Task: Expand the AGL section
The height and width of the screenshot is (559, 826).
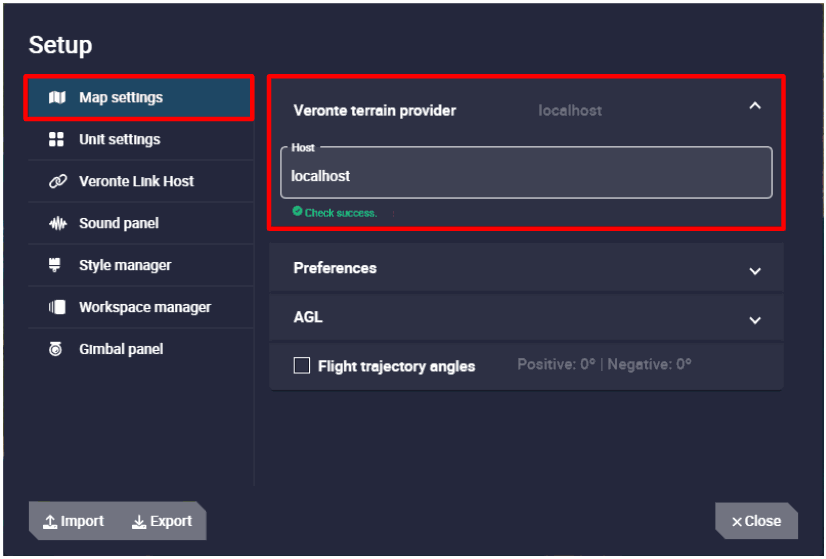Action: point(755,320)
